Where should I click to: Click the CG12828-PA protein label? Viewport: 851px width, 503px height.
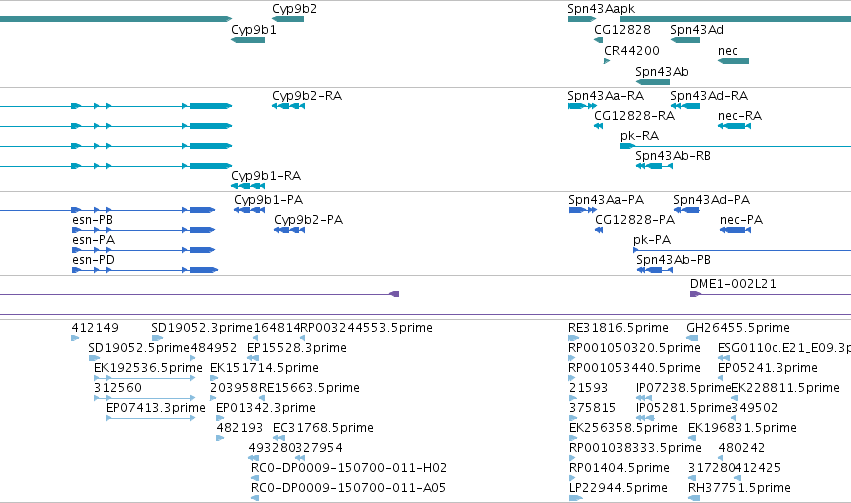[x=635, y=220]
